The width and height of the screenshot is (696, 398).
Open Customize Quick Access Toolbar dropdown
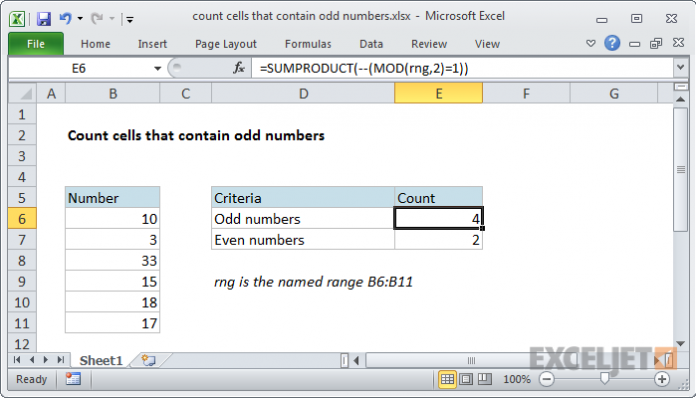130,19
